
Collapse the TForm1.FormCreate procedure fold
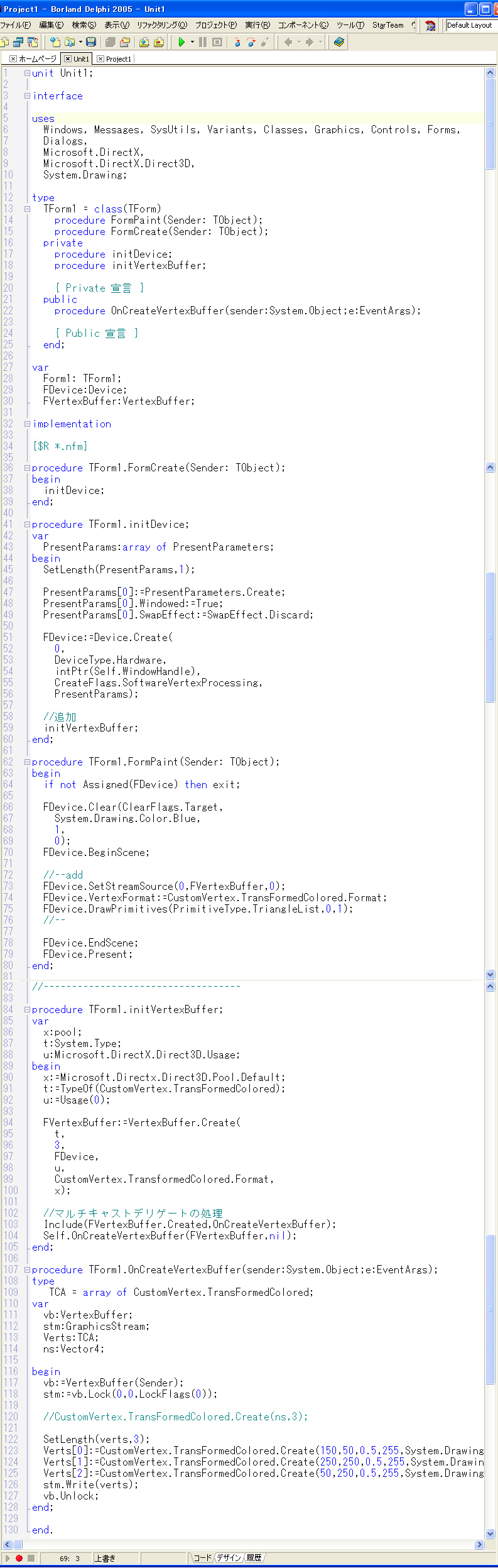click(x=27, y=468)
